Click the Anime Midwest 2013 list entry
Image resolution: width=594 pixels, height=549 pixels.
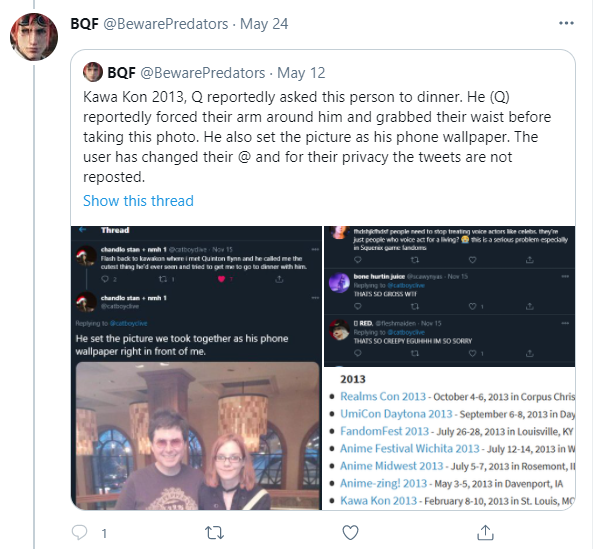click(391, 466)
